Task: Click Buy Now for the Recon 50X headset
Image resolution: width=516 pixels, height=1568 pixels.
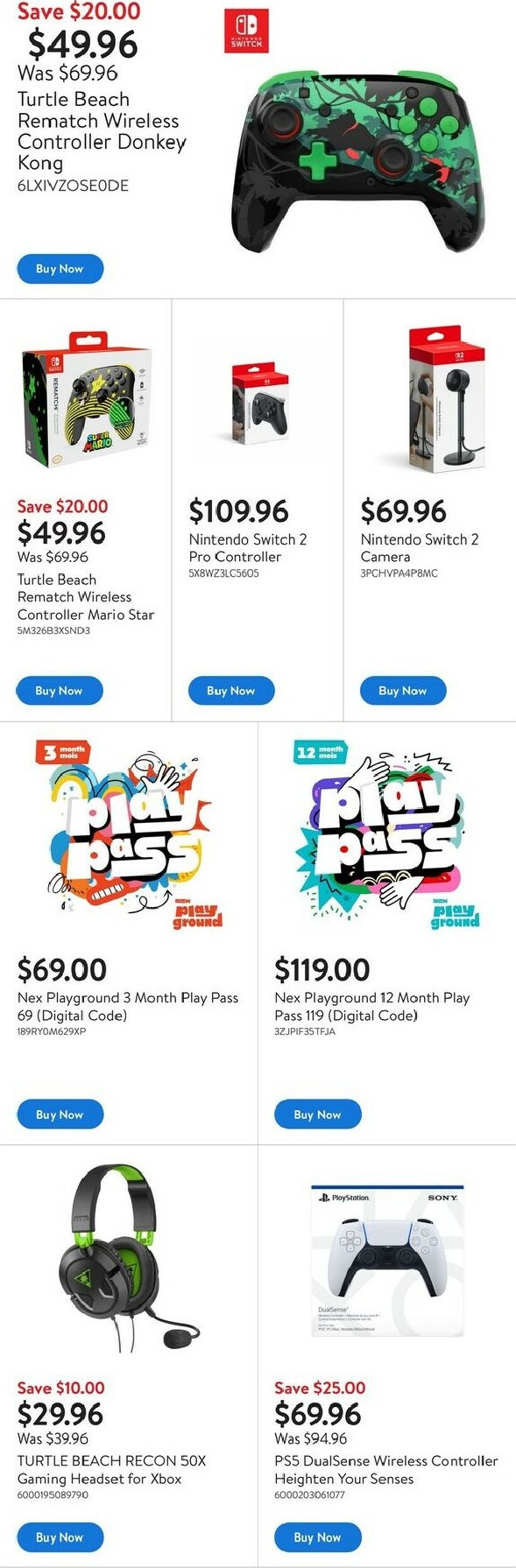Action: pyautogui.click(x=60, y=1537)
